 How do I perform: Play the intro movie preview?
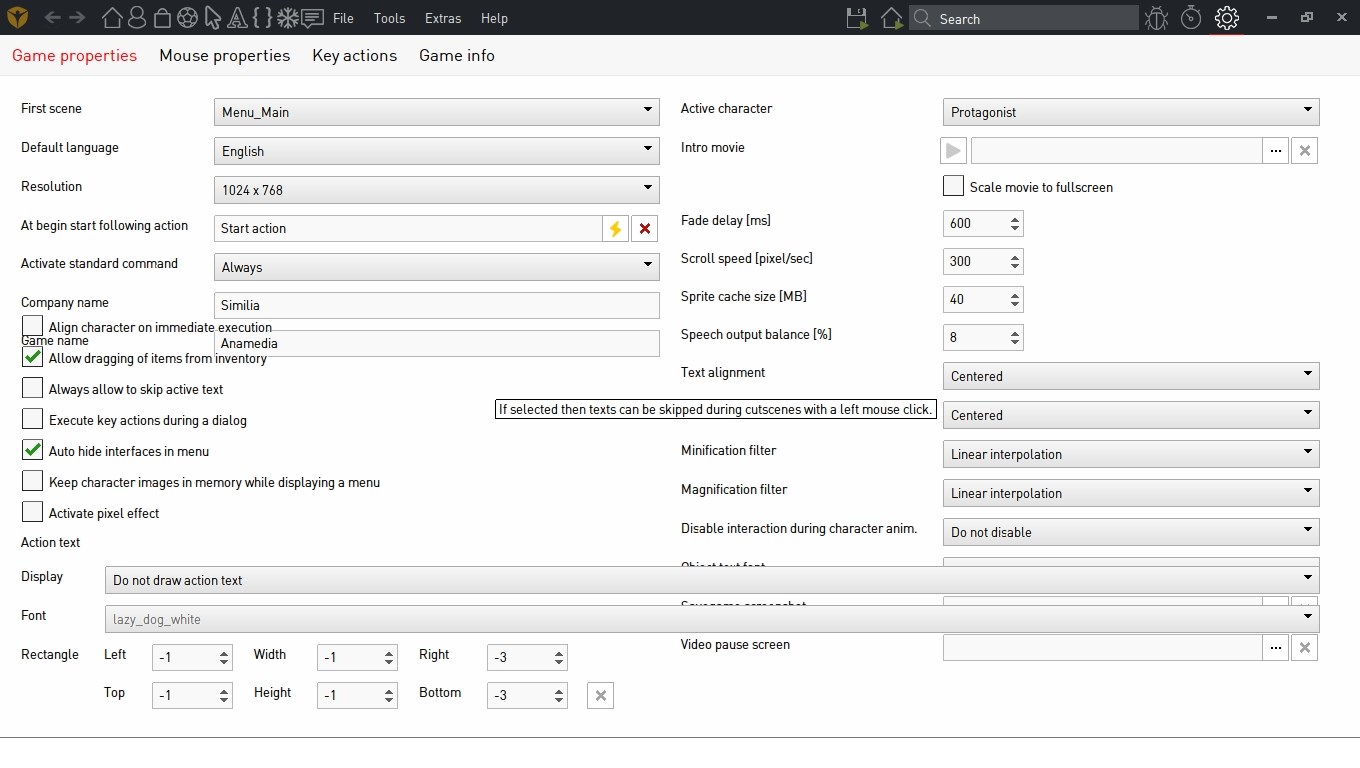coord(953,151)
